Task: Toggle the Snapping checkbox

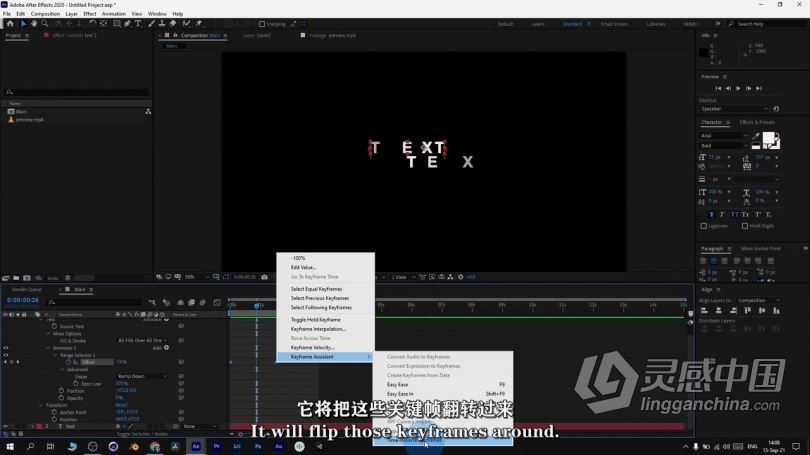Action: 262,24
